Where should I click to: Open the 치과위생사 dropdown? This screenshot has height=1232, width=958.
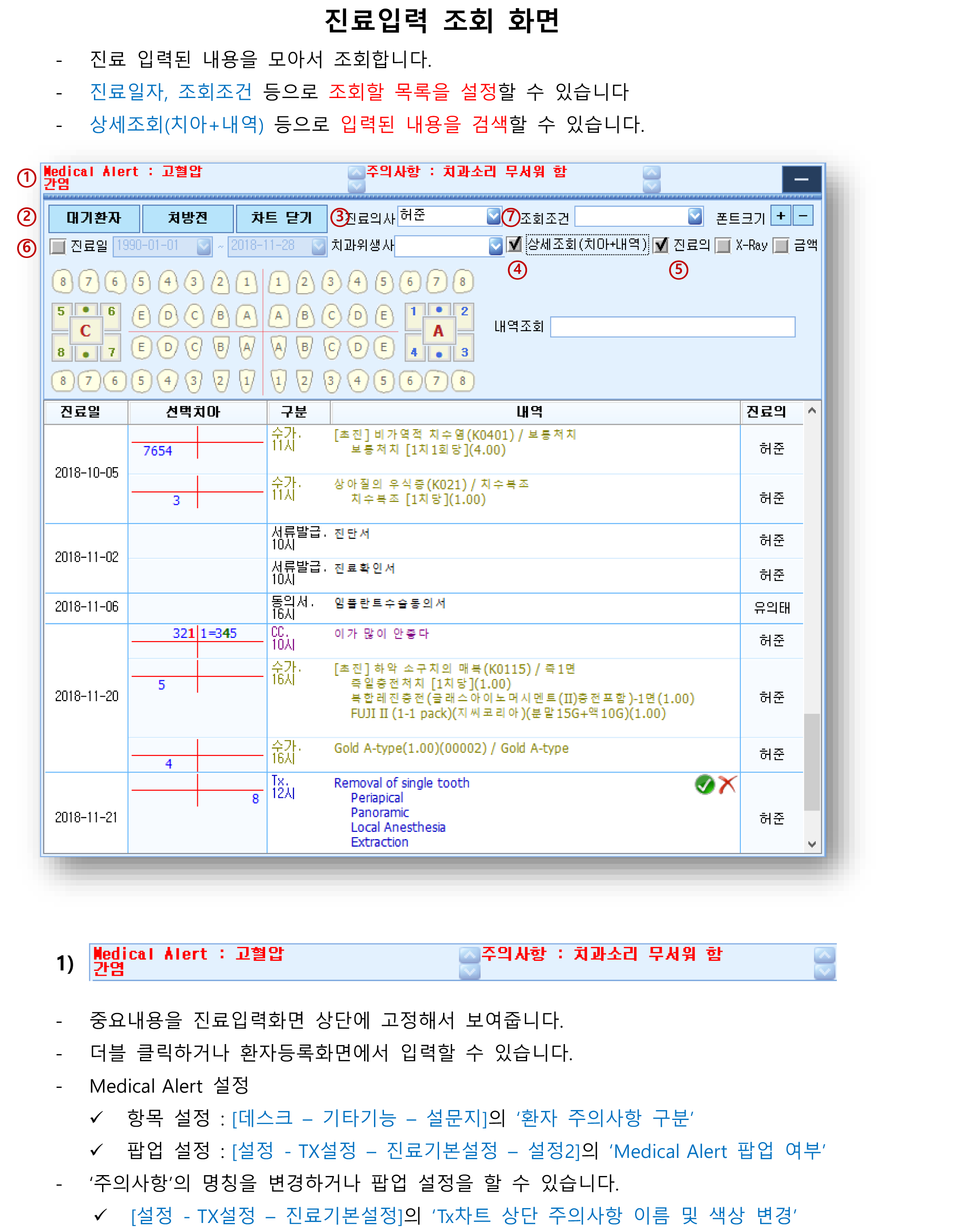495,246
